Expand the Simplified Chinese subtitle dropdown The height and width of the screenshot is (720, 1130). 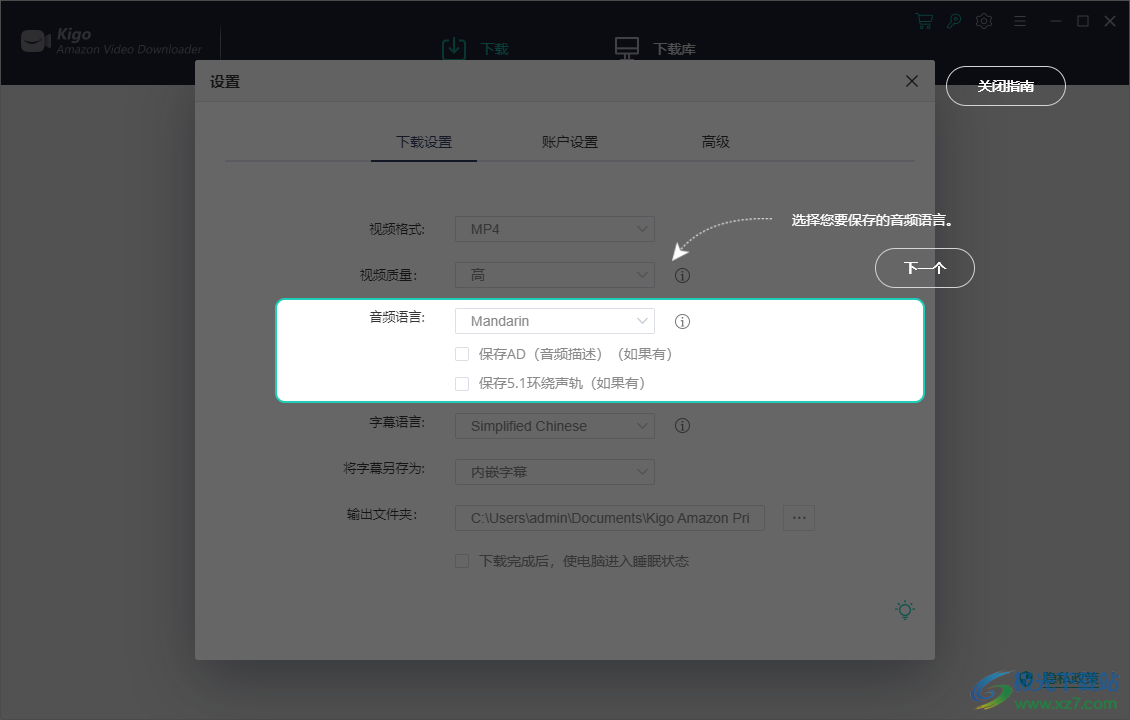pos(555,426)
